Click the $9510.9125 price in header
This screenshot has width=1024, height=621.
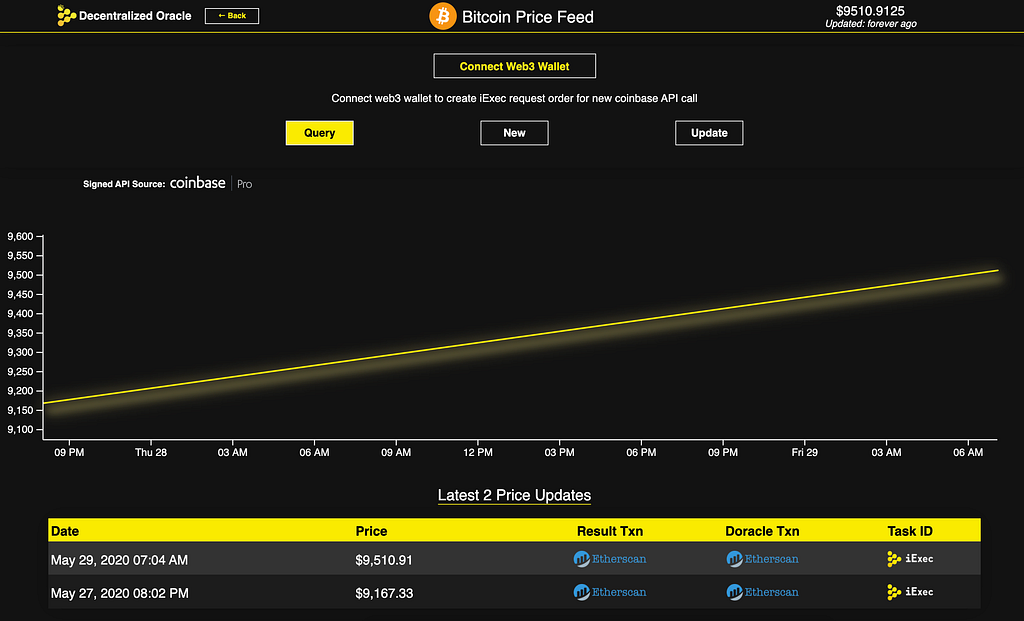click(x=871, y=10)
